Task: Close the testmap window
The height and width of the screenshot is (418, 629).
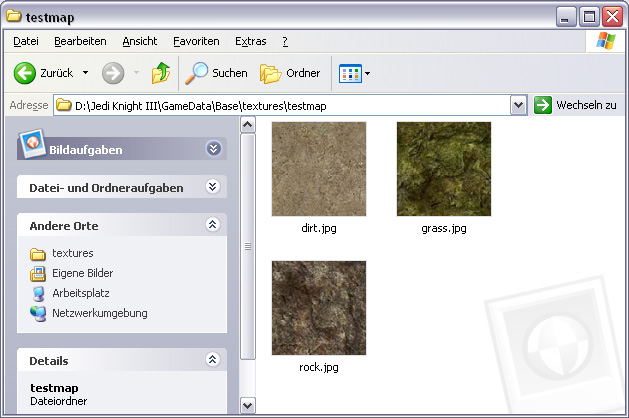Action: (x=613, y=17)
